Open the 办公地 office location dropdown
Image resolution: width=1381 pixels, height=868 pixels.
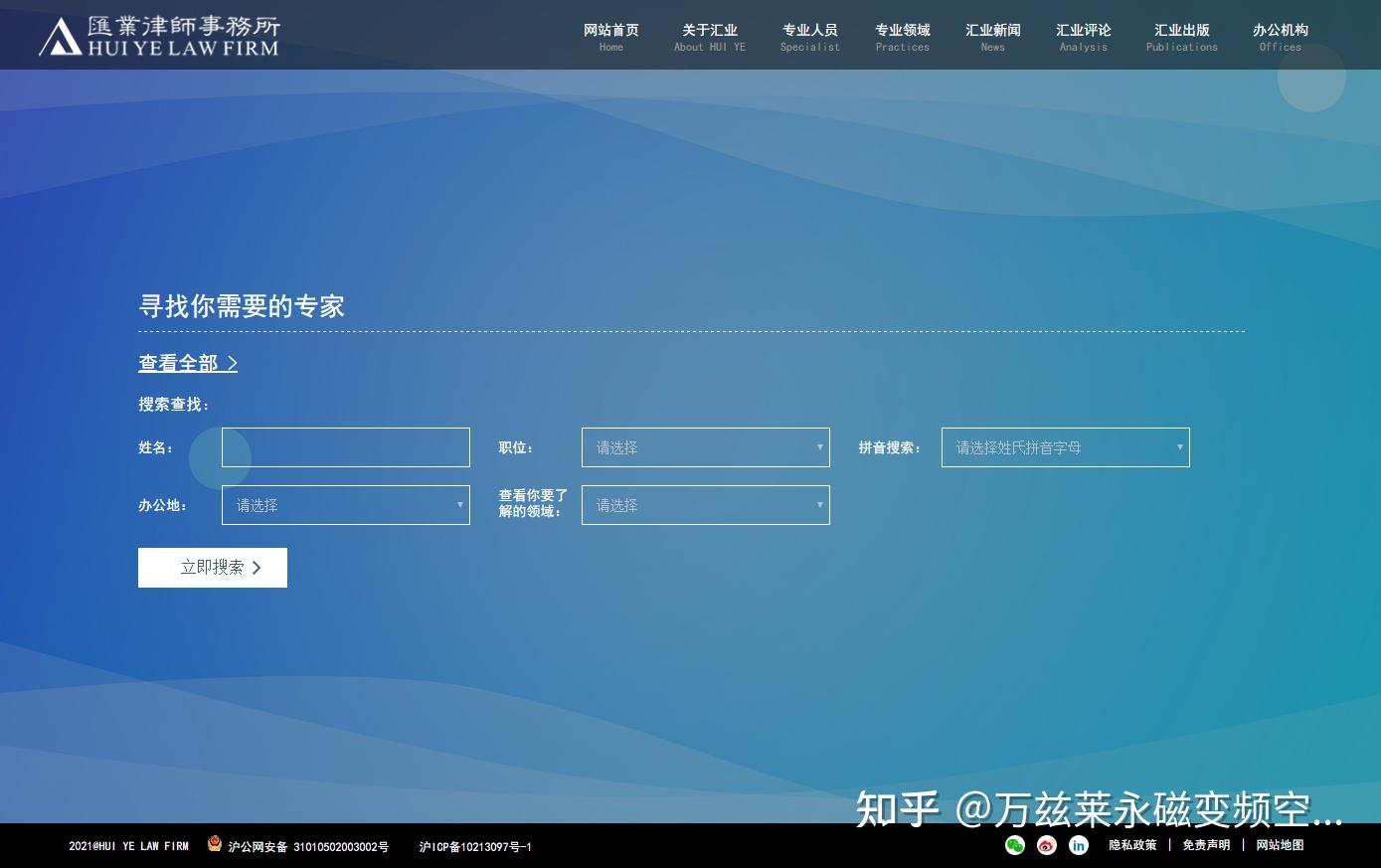click(346, 505)
